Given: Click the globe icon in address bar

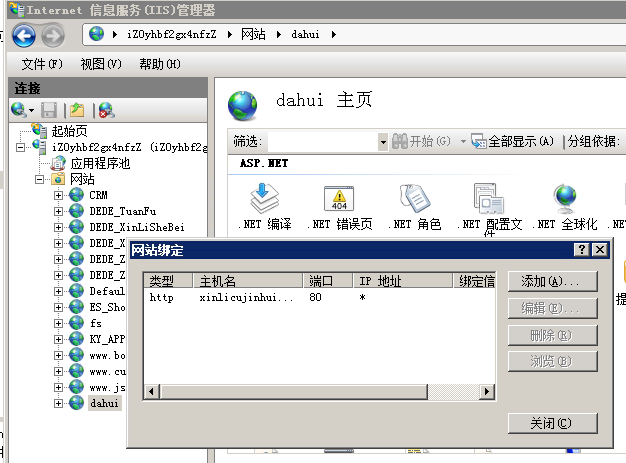Looking at the screenshot, I should [96, 34].
